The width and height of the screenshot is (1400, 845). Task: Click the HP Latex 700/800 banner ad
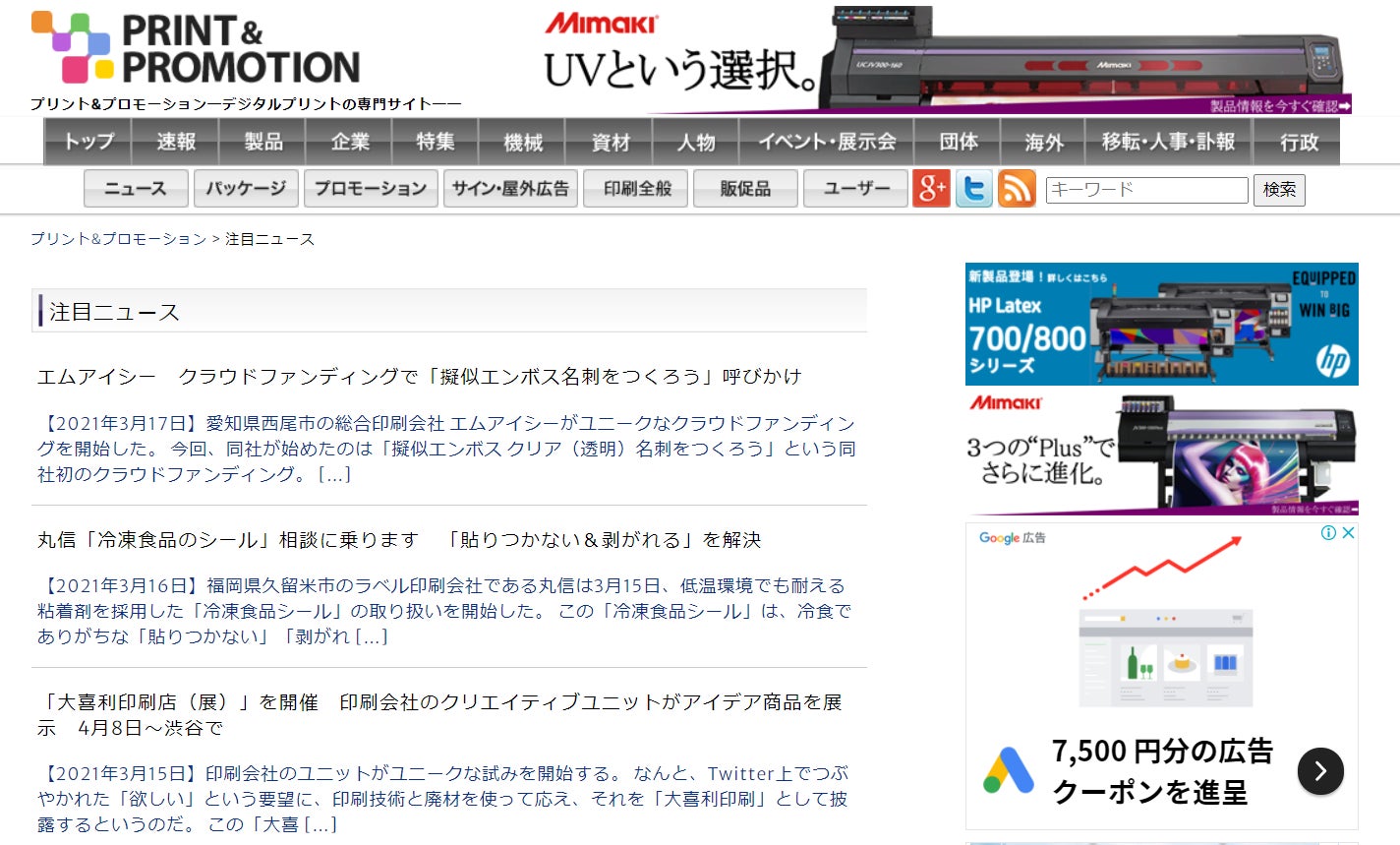tap(1161, 324)
